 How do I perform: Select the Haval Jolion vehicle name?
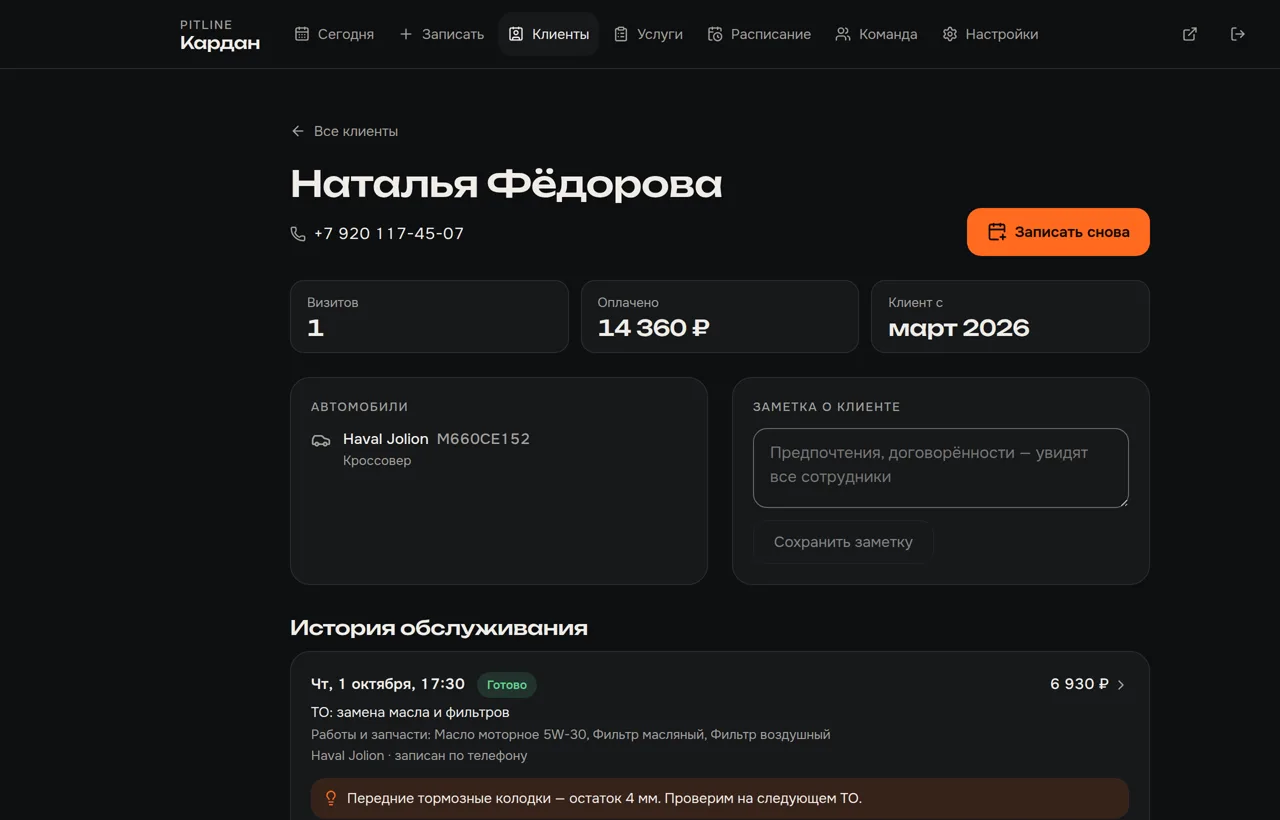click(x=386, y=439)
